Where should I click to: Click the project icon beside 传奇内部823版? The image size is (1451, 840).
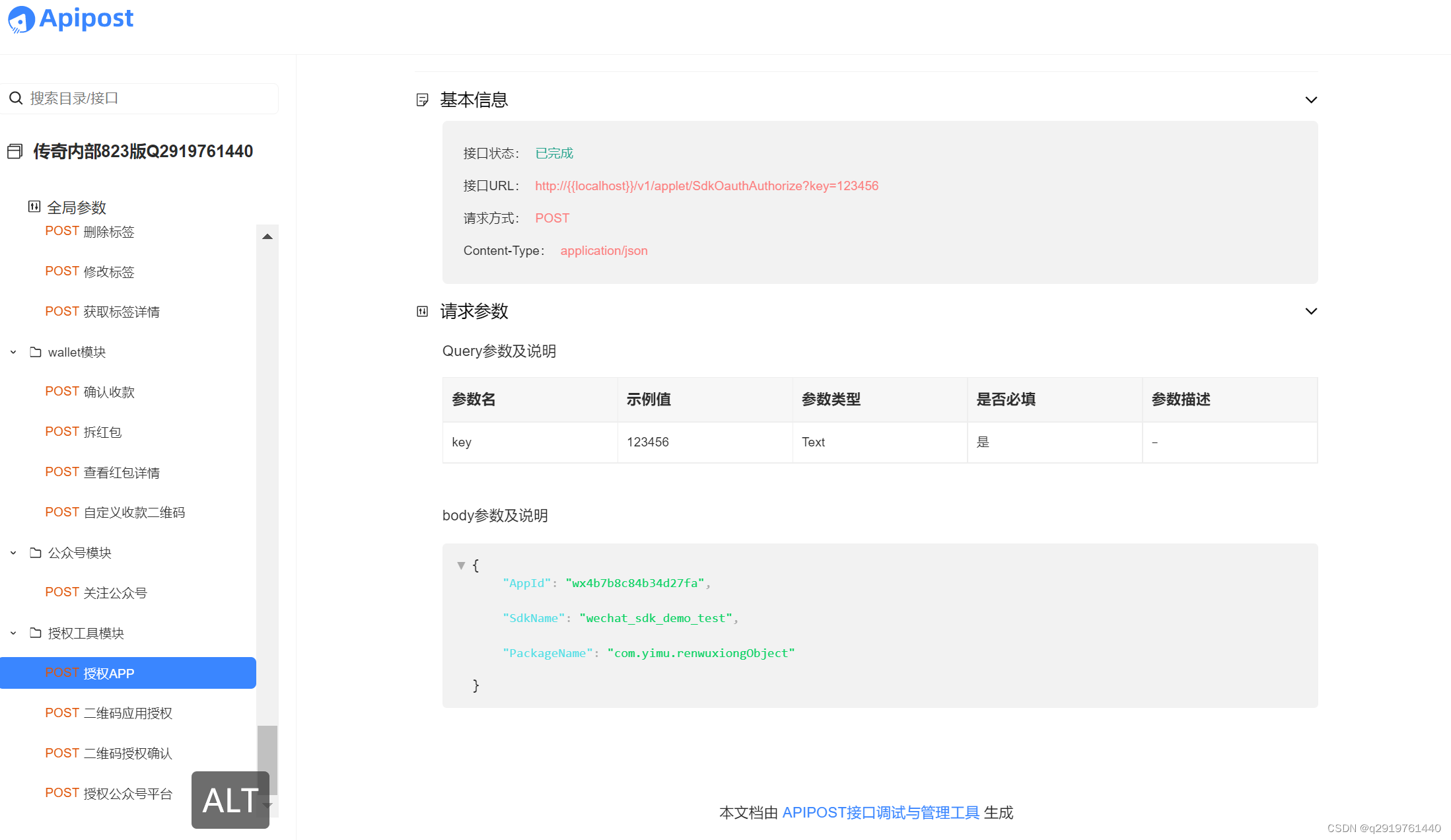pos(15,151)
